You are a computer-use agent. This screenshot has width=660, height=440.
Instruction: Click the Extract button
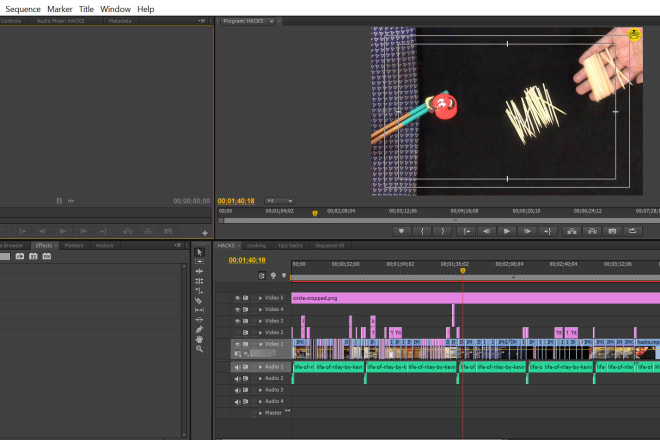(x=592, y=231)
